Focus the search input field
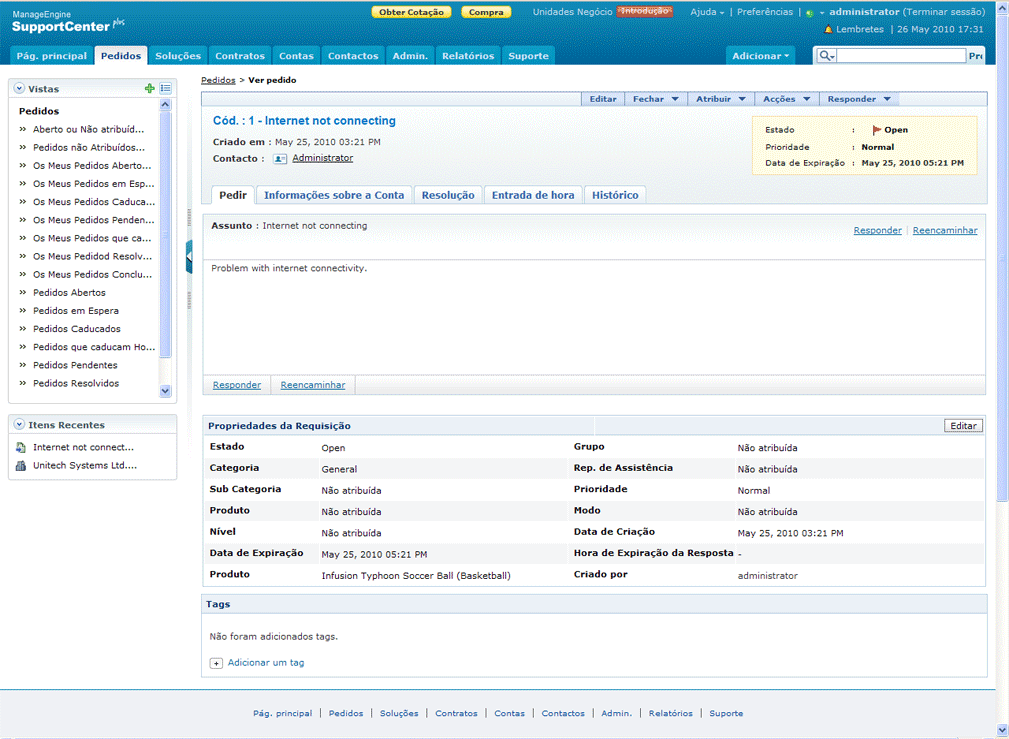This screenshot has width=1009, height=739. pyautogui.click(x=901, y=56)
